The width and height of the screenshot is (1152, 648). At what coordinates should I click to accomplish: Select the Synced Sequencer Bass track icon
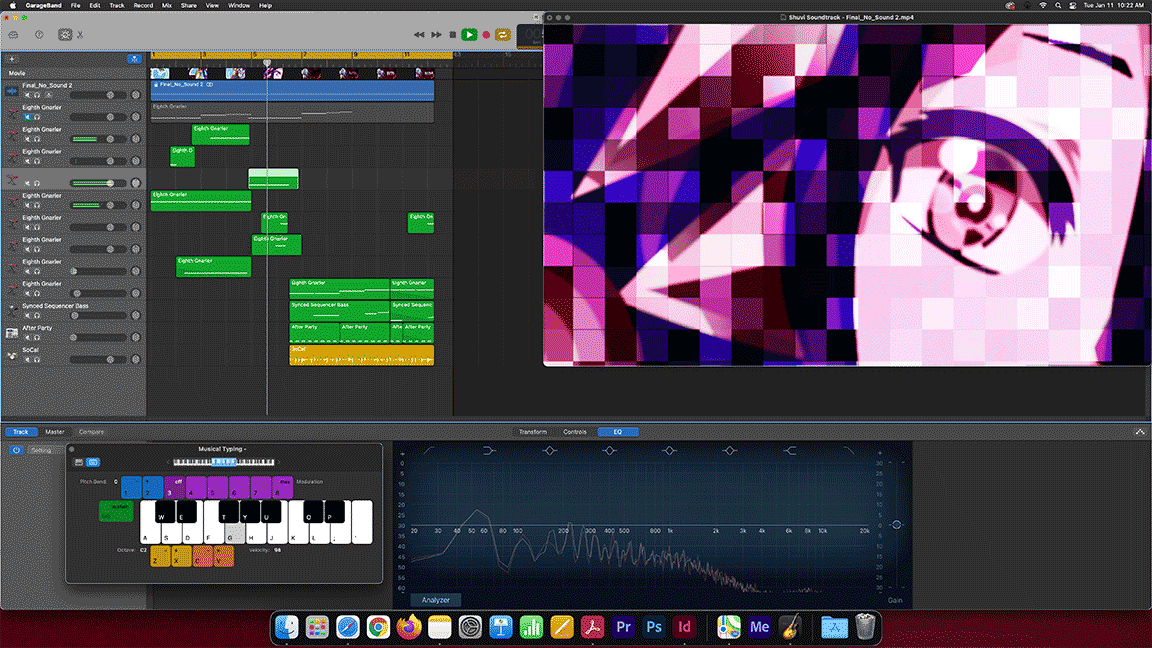pos(12,311)
